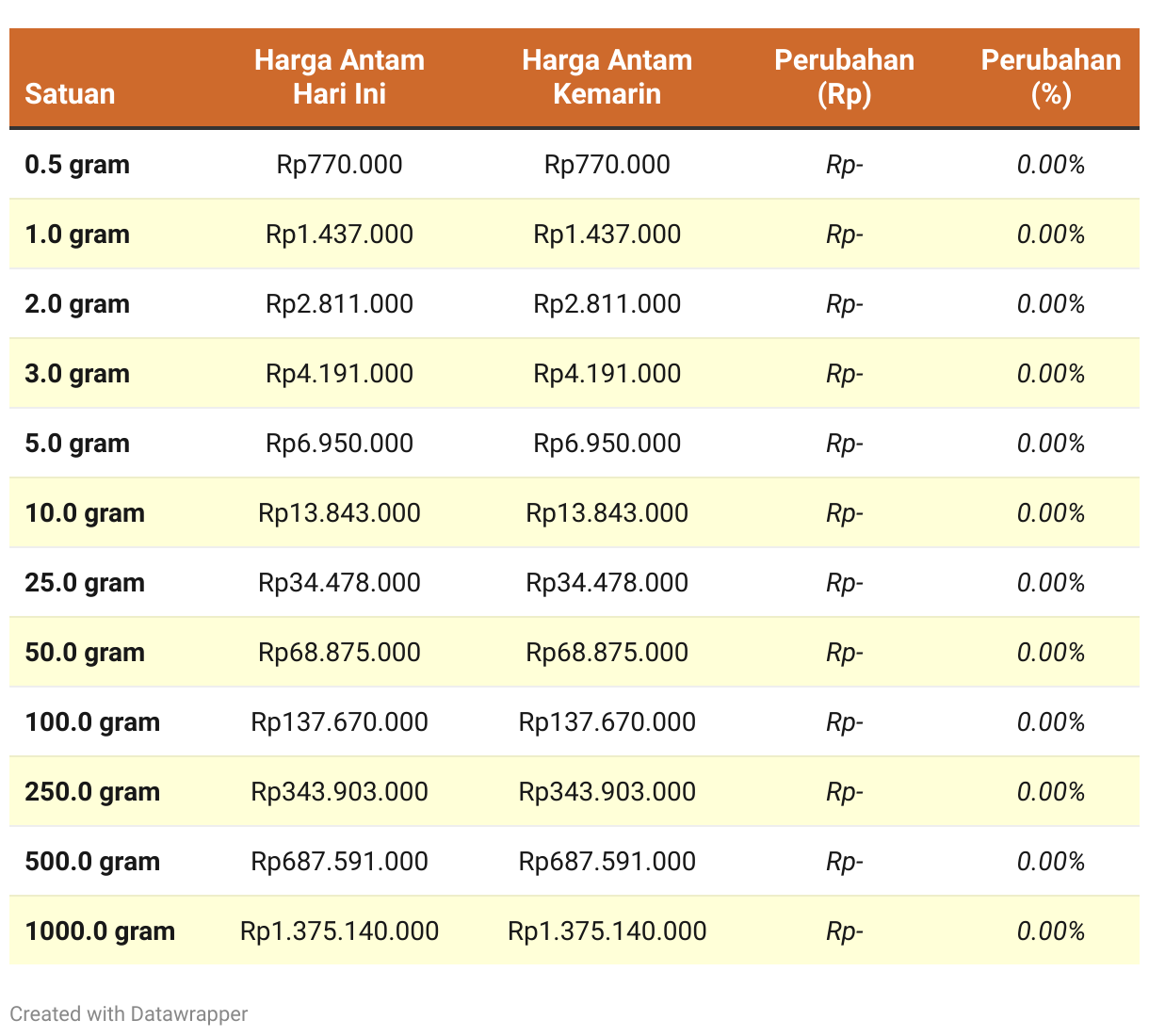Click the Harga Antam Hari Ini header
The image size is (1149, 1036).
pos(339,77)
